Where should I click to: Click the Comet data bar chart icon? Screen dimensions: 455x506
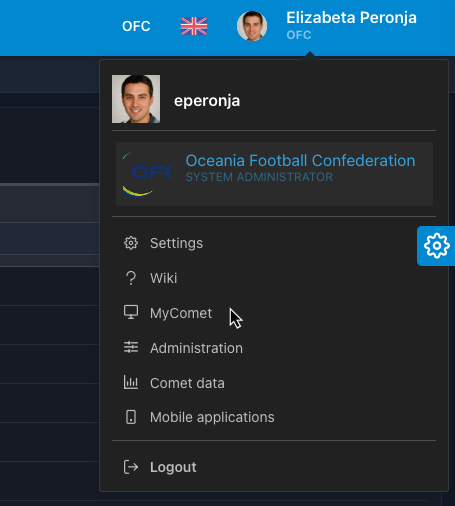click(x=131, y=382)
